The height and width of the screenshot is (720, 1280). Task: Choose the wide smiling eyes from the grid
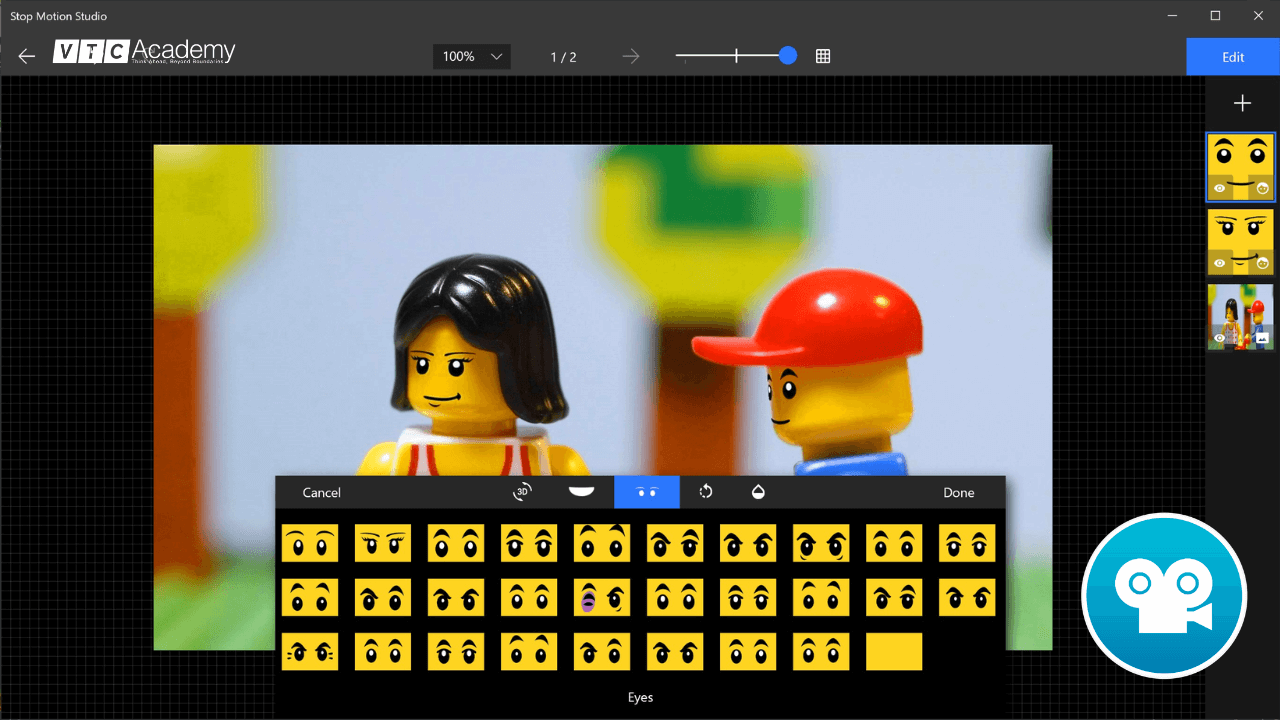(309, 543)
